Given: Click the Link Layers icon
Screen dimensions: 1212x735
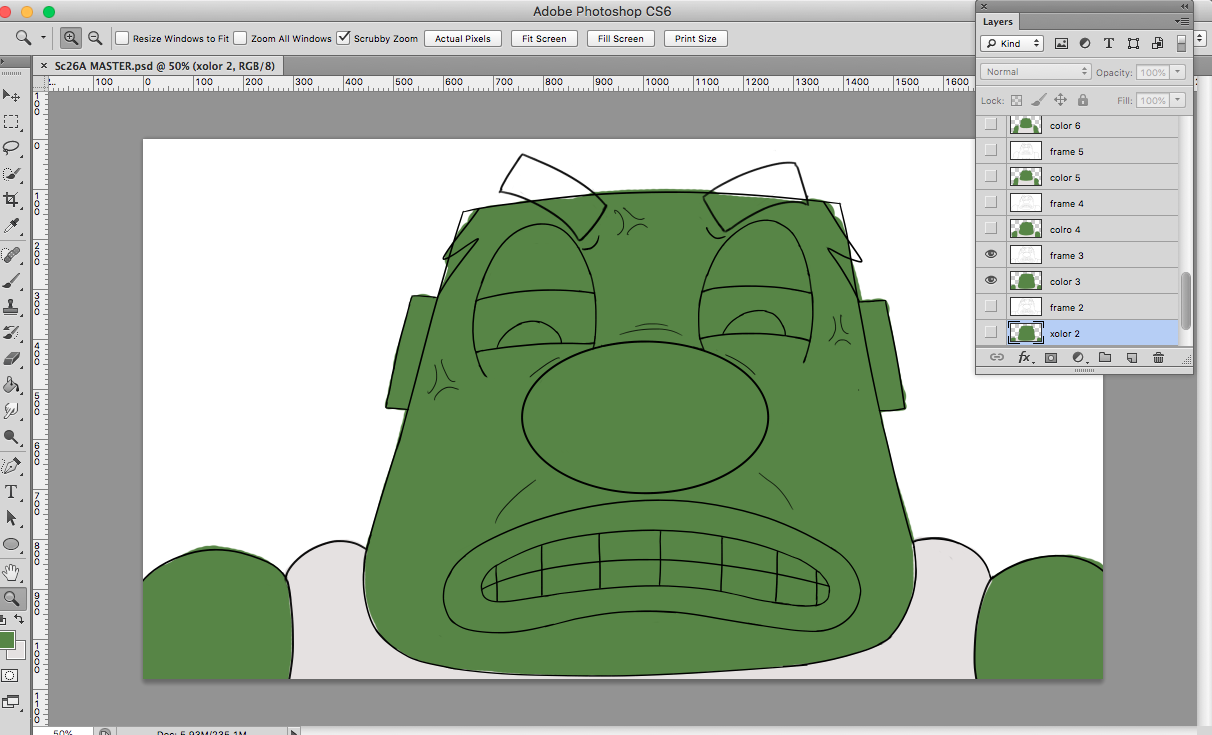Looking at the screenshot, I should click(x=997, y=357).
